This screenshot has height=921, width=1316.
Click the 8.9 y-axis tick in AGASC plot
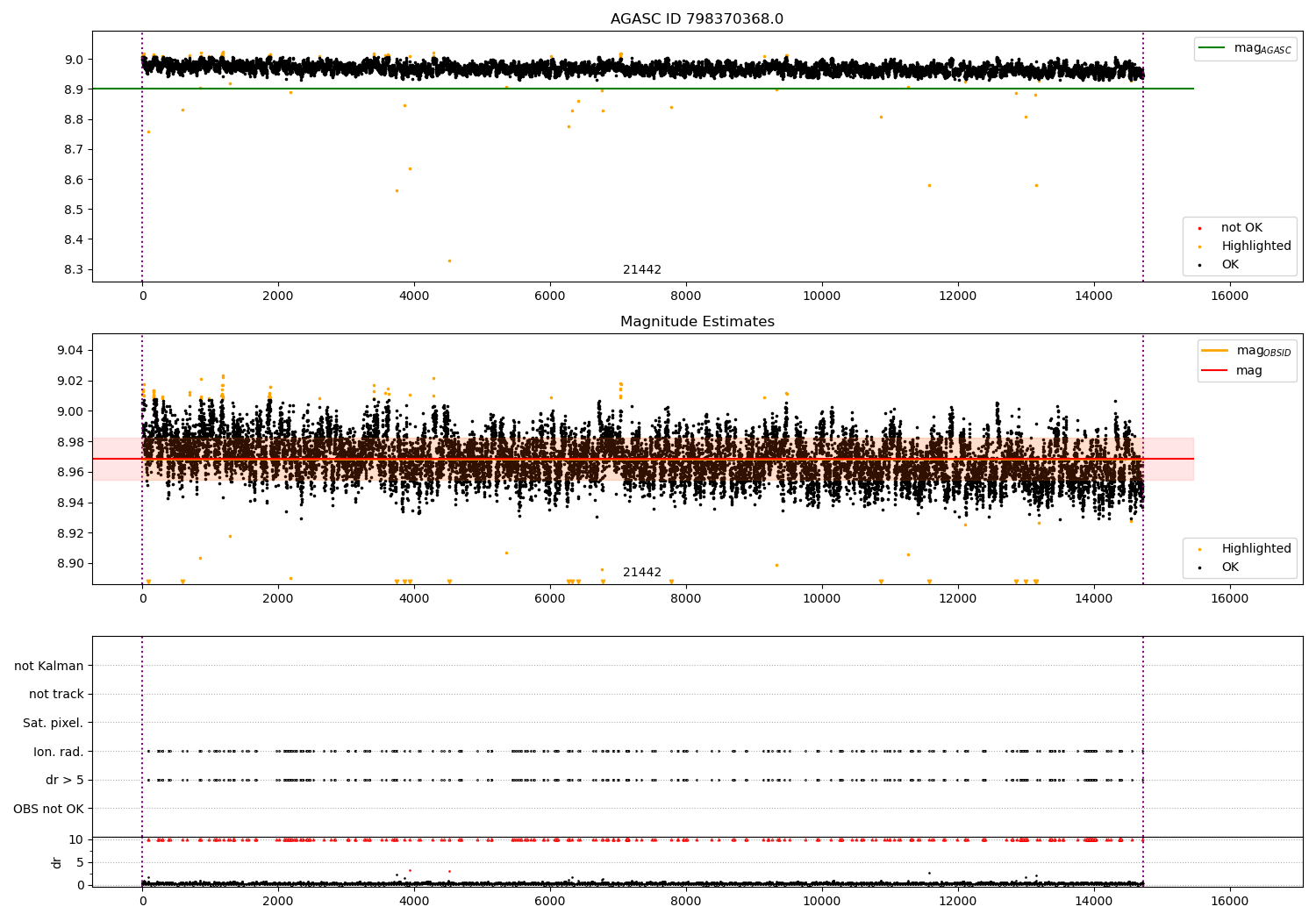[x=74, y=89]
